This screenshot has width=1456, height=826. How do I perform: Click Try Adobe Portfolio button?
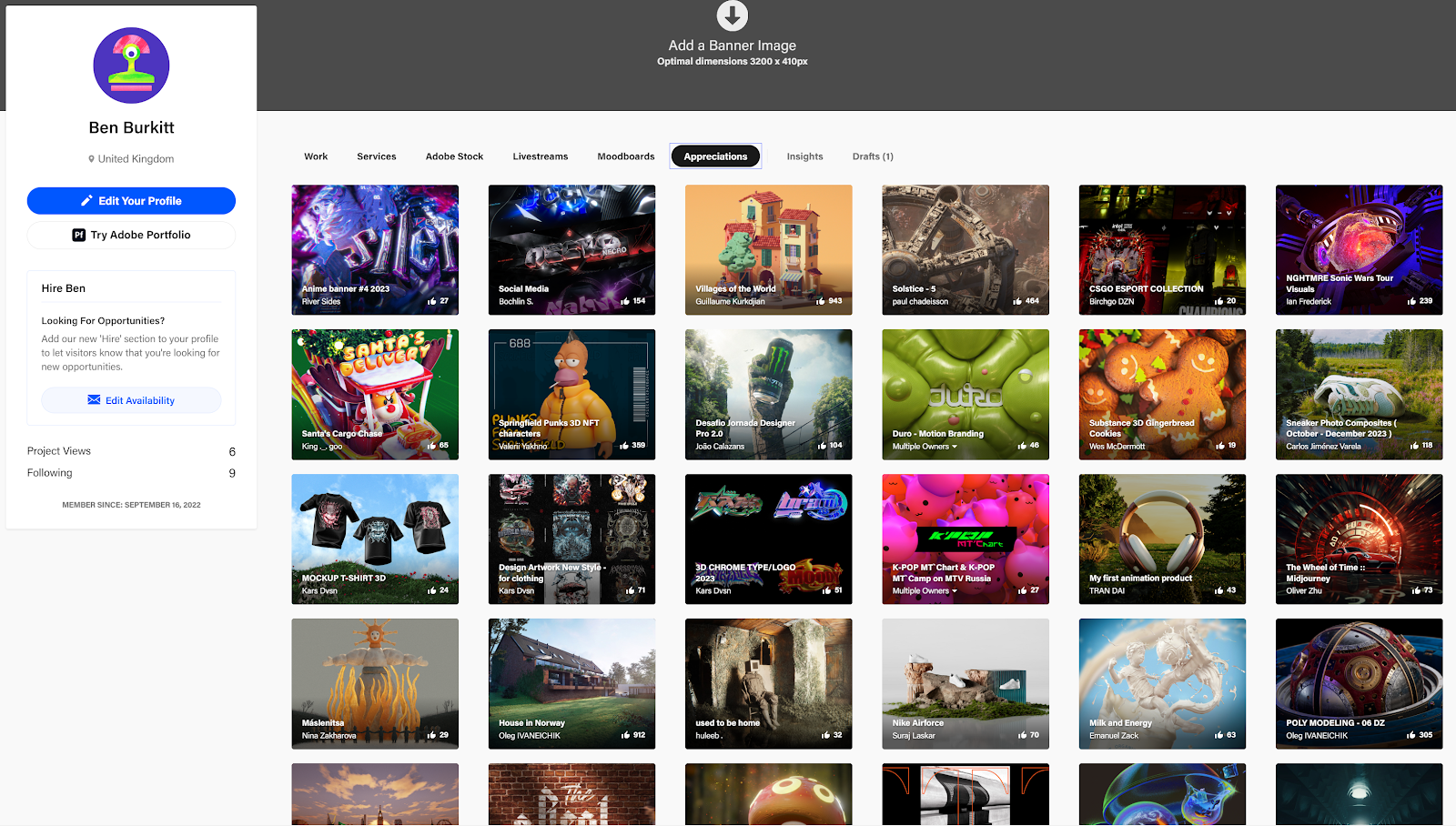coord(131,235)
